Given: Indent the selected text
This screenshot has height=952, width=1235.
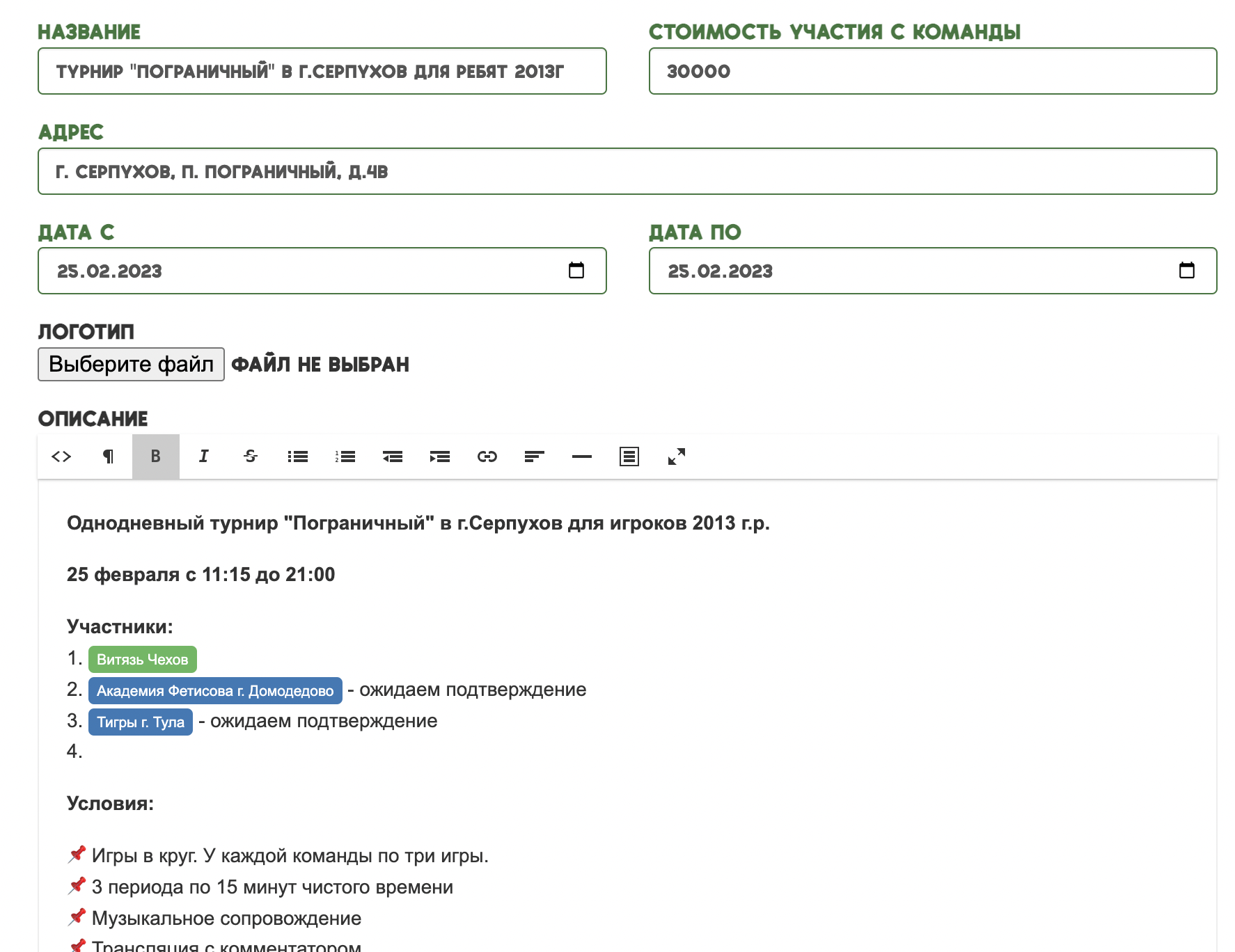Looking at the screenshot, I should tap(440, 457).
